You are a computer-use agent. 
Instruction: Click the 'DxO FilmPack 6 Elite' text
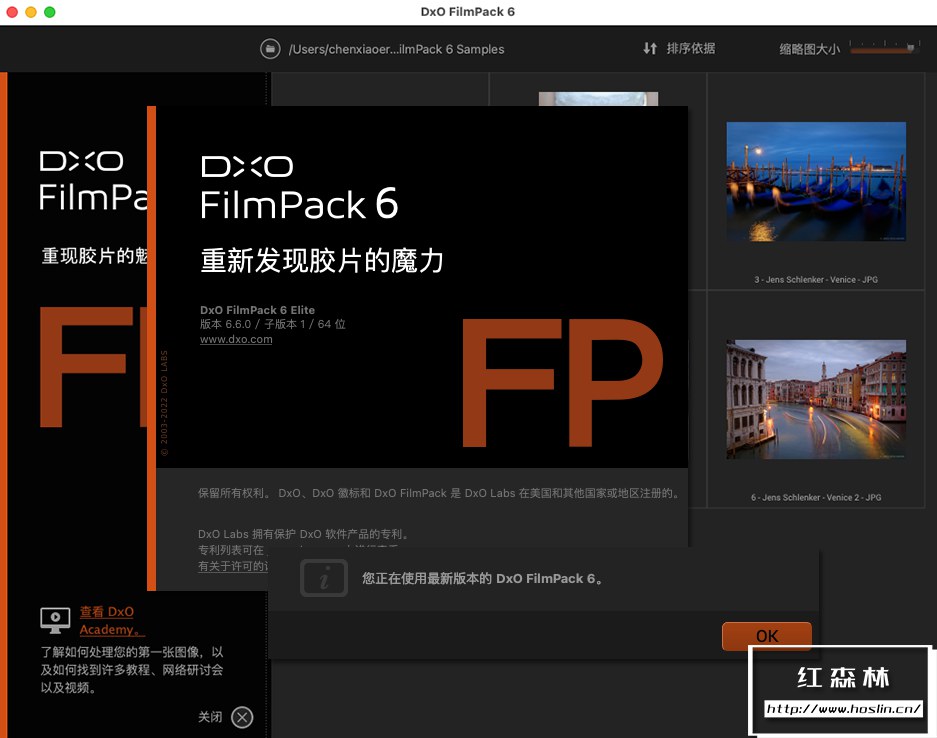(x=257, y=310)
